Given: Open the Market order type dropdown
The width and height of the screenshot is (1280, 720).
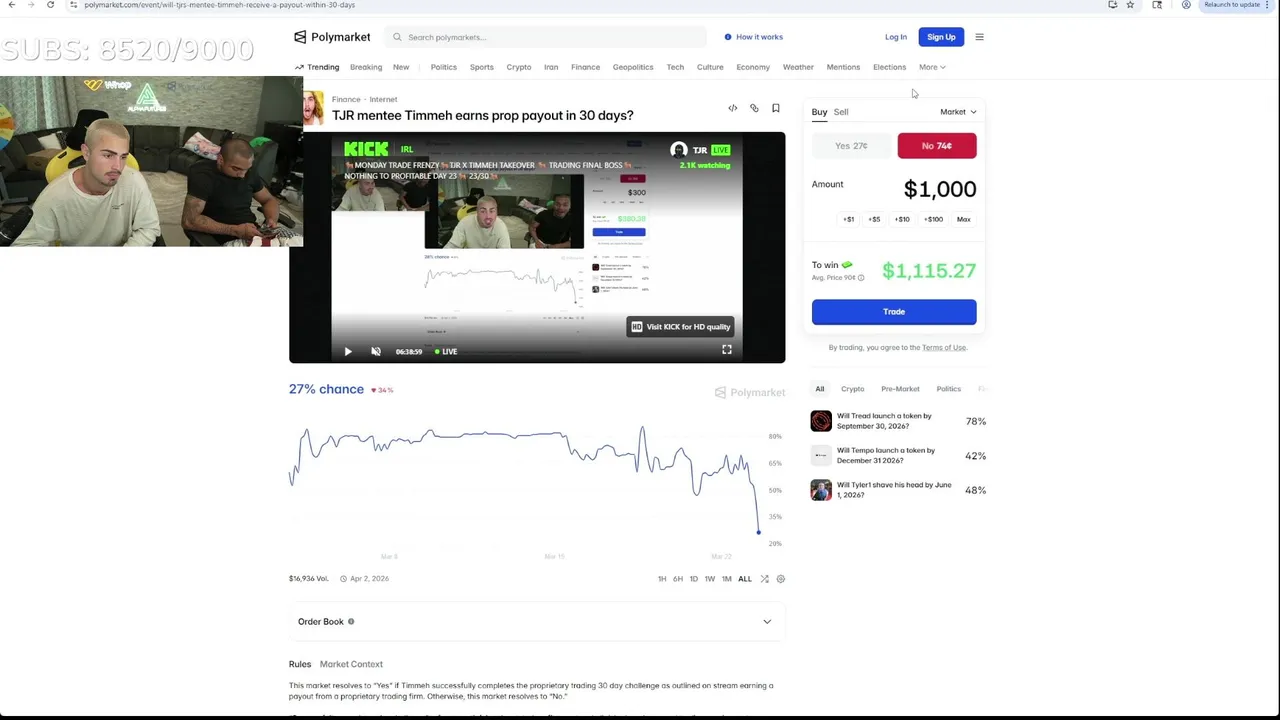Looking at the screenshot, I should coord(958,112).
